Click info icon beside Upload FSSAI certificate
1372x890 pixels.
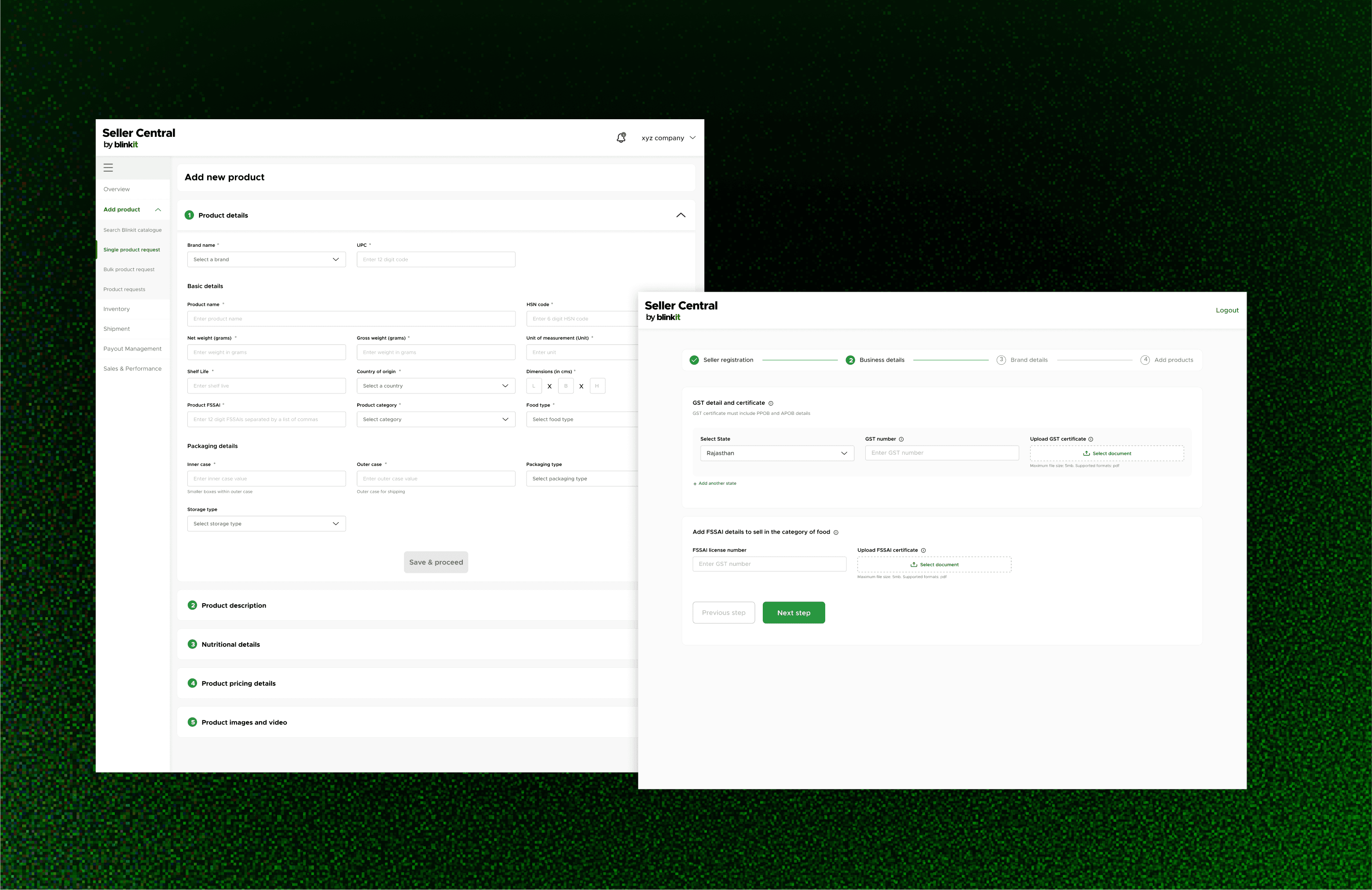point(923,550)
